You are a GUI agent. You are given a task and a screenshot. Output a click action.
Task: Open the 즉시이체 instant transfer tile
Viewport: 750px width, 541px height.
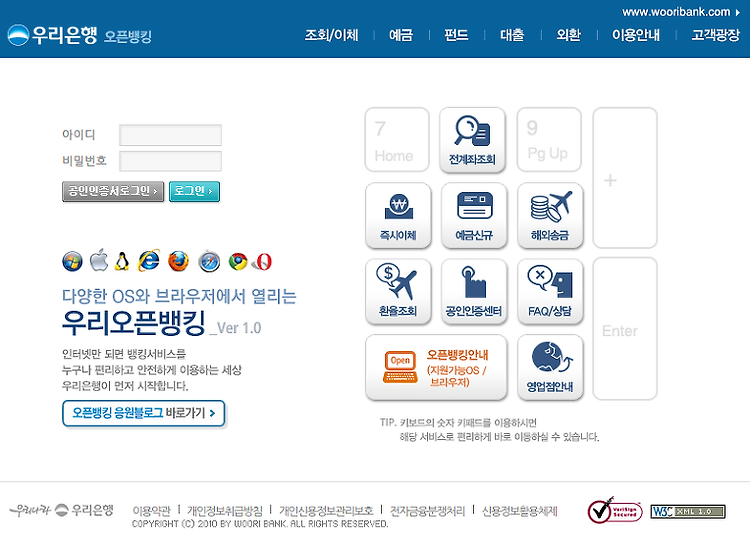[x=398, y=215]
